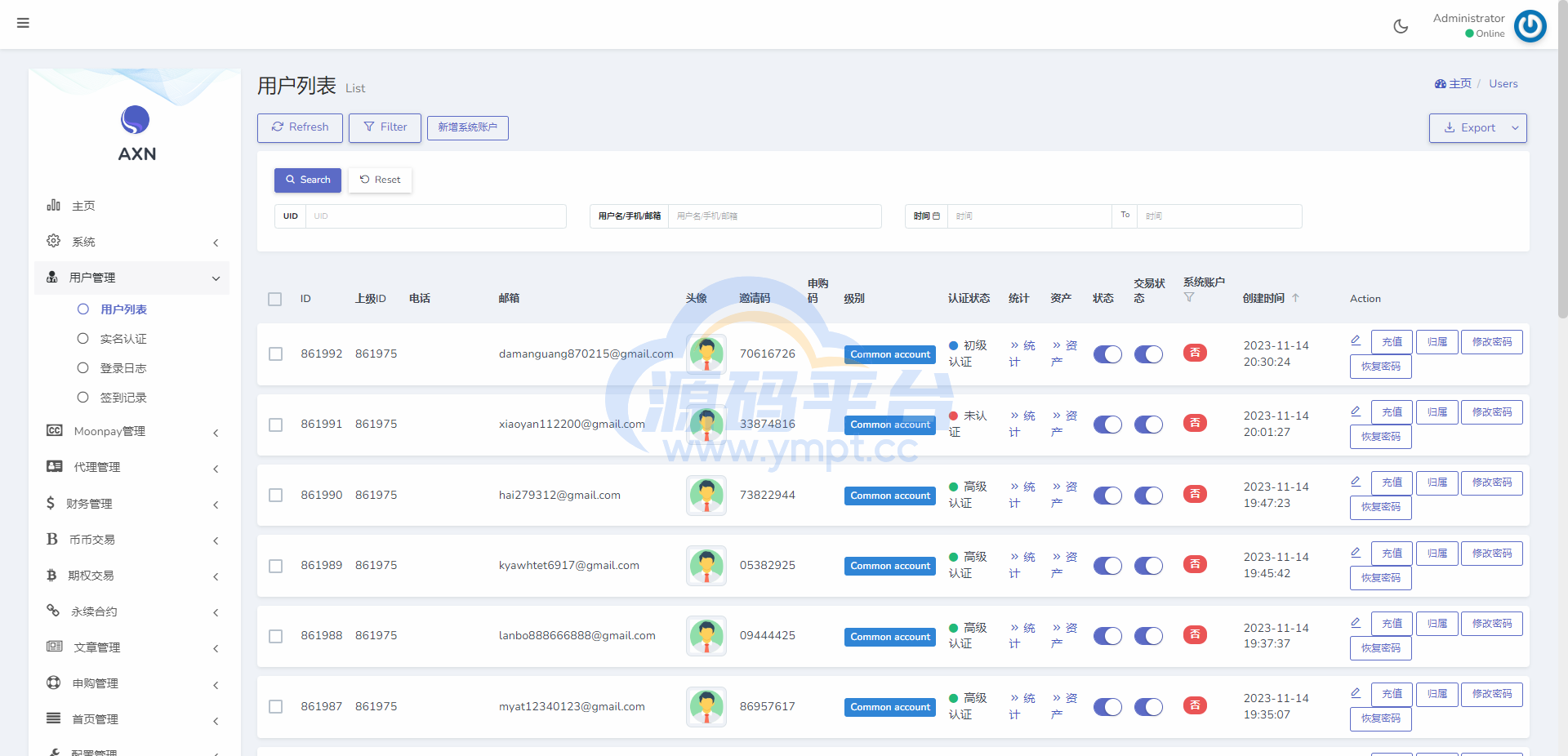Focus the 用户名/手机/邮箱 search input

pos(774,216)
